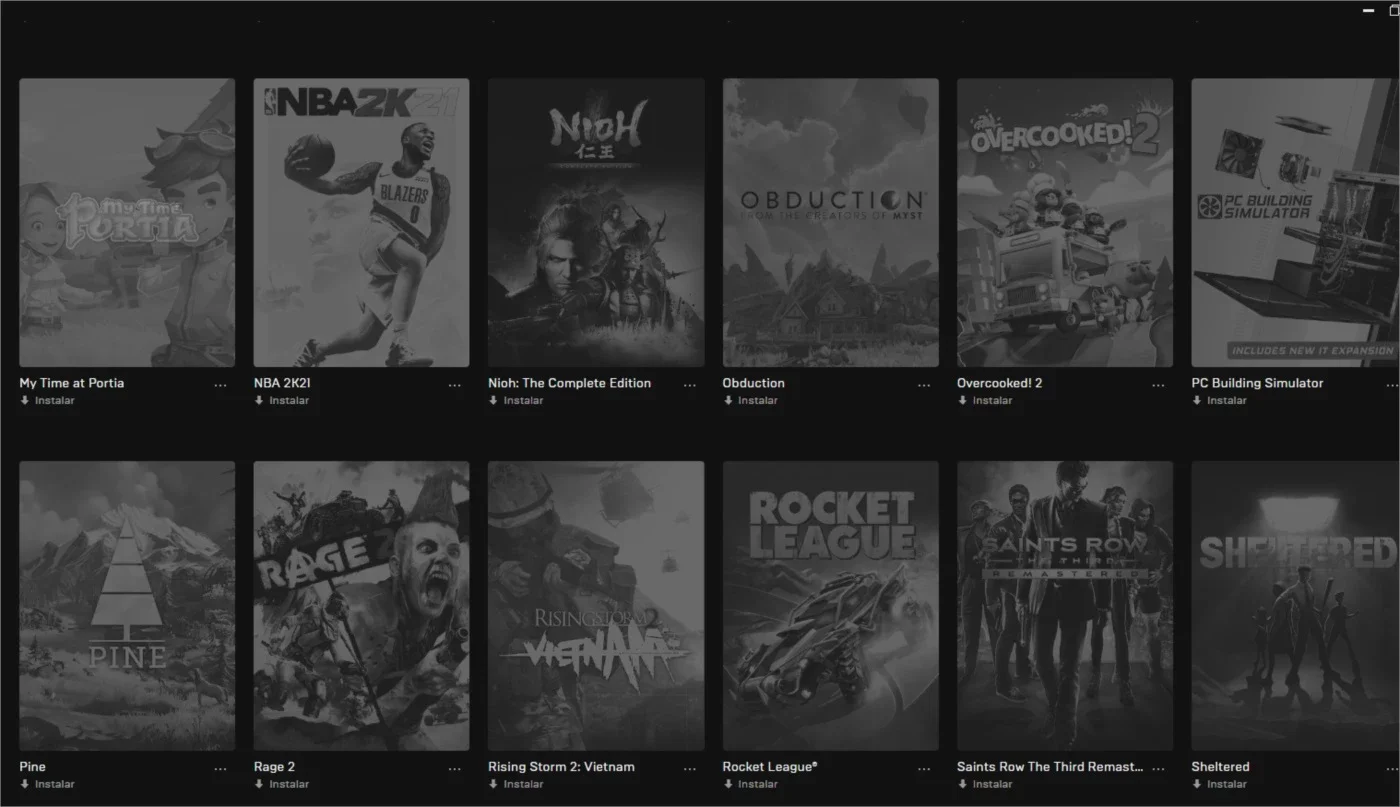This screenshot has height=807, width=1400.
Task: Click Instalar under Pine
Action: point(47,784)
